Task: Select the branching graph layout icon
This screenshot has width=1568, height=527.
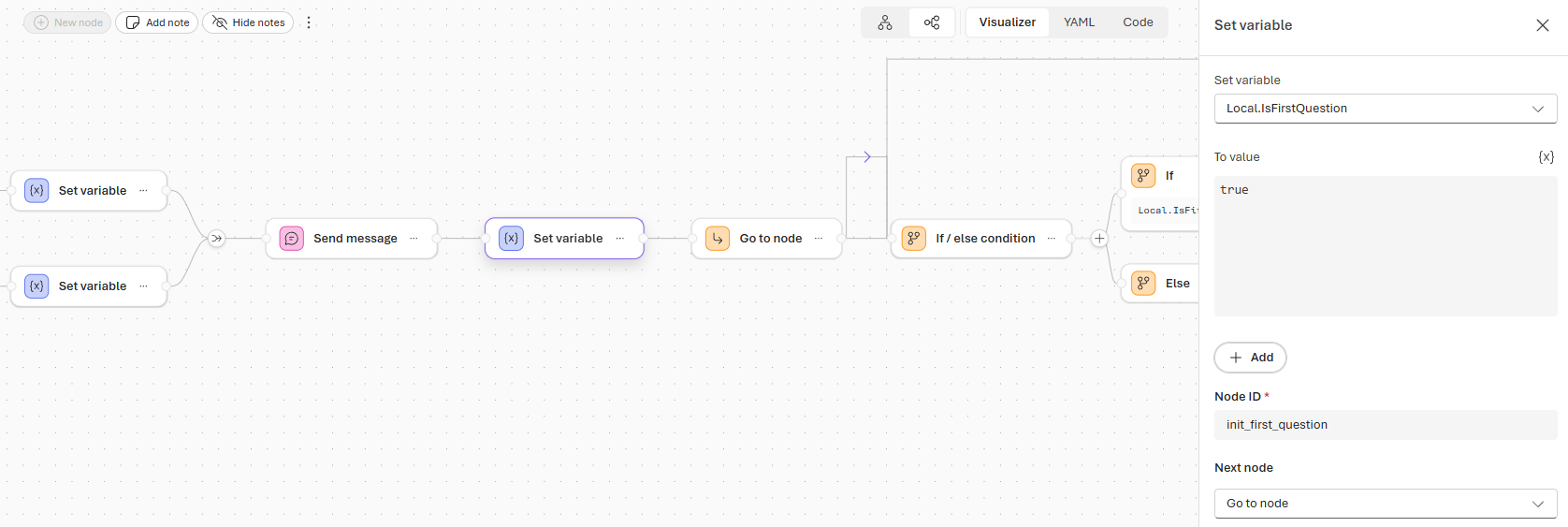Action: pos(932,22)
